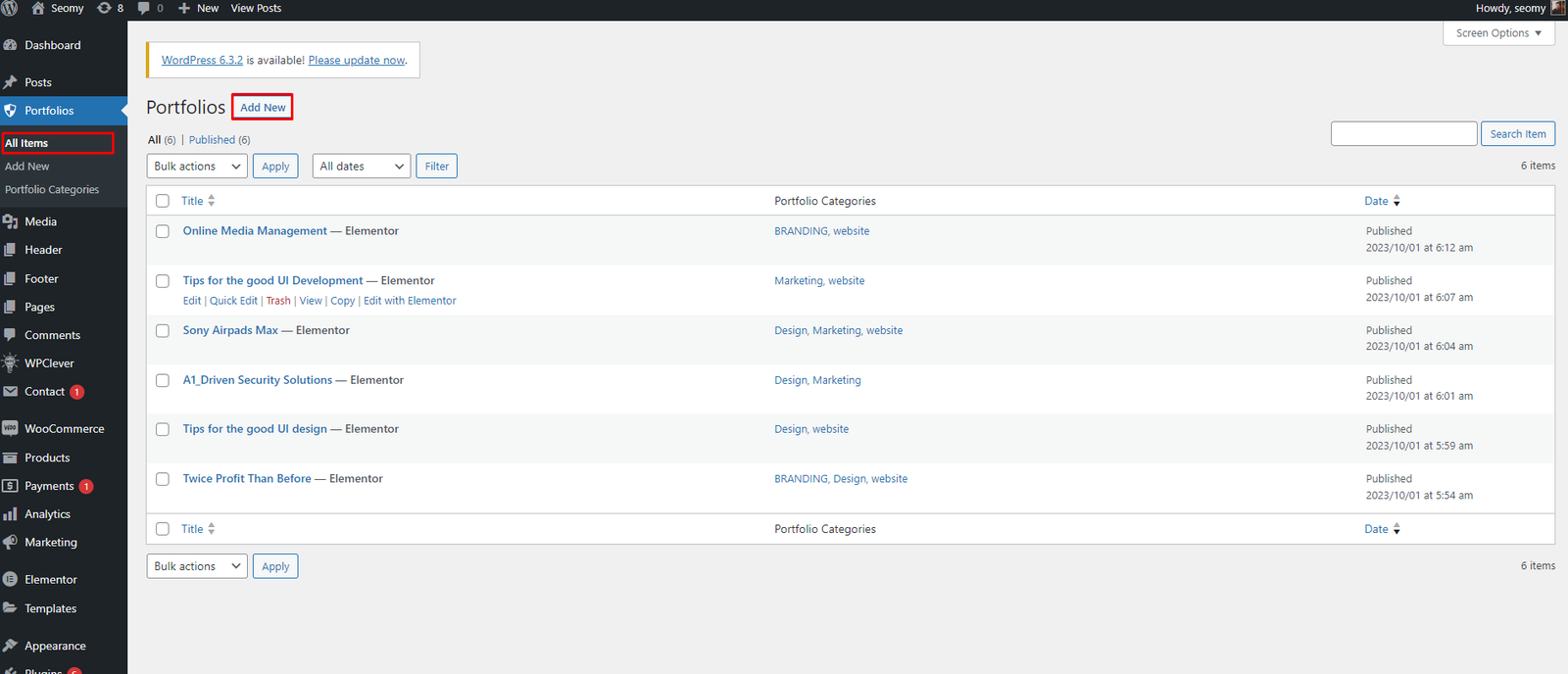The height and width of the screenshot is (674, 1568).
Task: Click Edit with Elementor row action
Action: 410,301
